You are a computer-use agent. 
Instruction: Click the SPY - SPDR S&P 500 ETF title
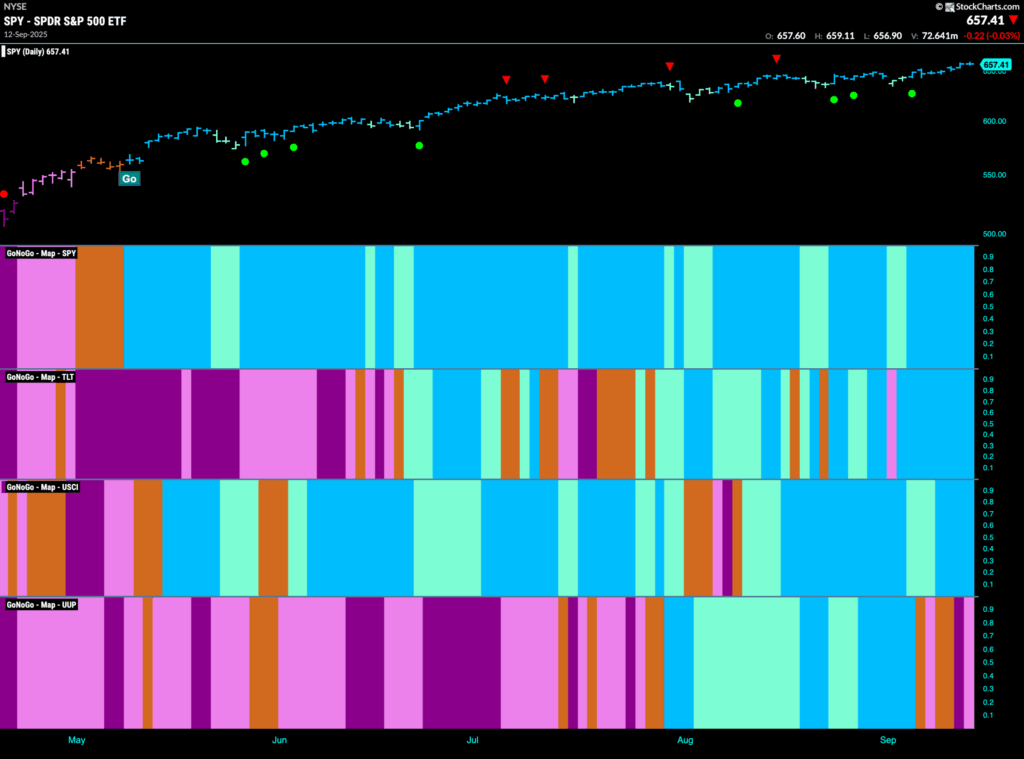65,21
